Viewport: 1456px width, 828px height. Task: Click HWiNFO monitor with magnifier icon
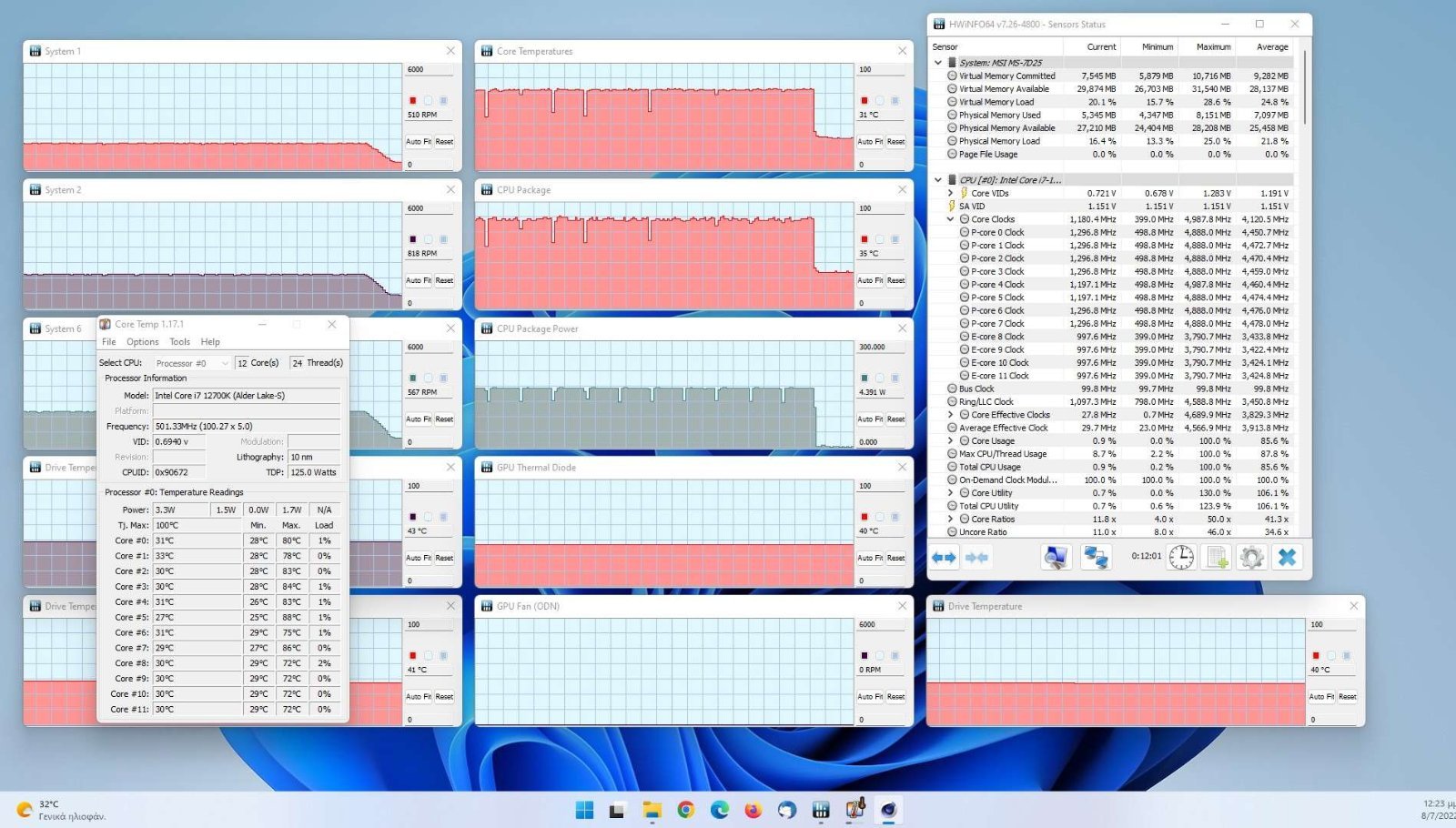click(x=1056, y=557)
